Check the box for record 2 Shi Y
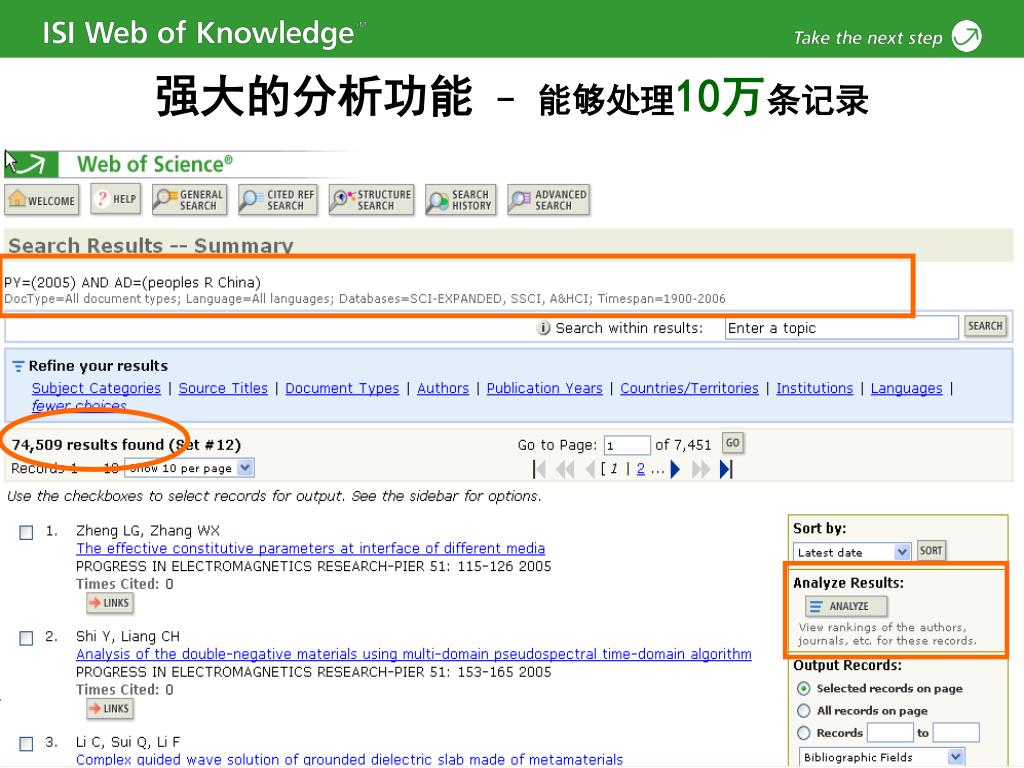This screenshot has width=1024, height=768. [x=26, y=638]
